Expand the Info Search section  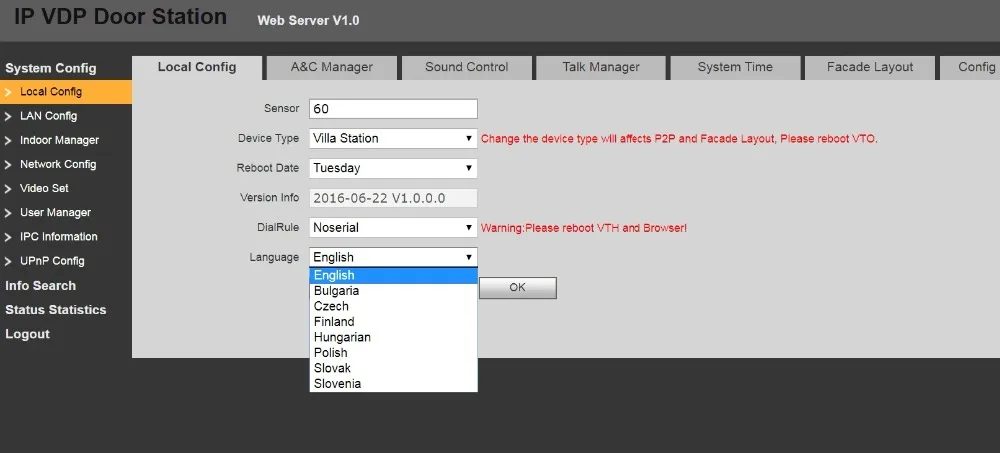[40, 286]
